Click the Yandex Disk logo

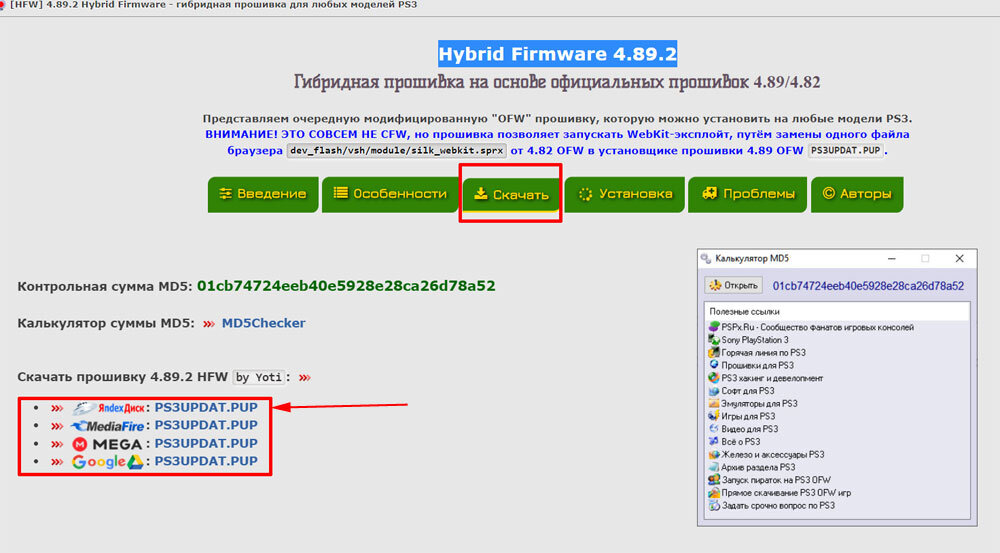[x=108, y=408]
